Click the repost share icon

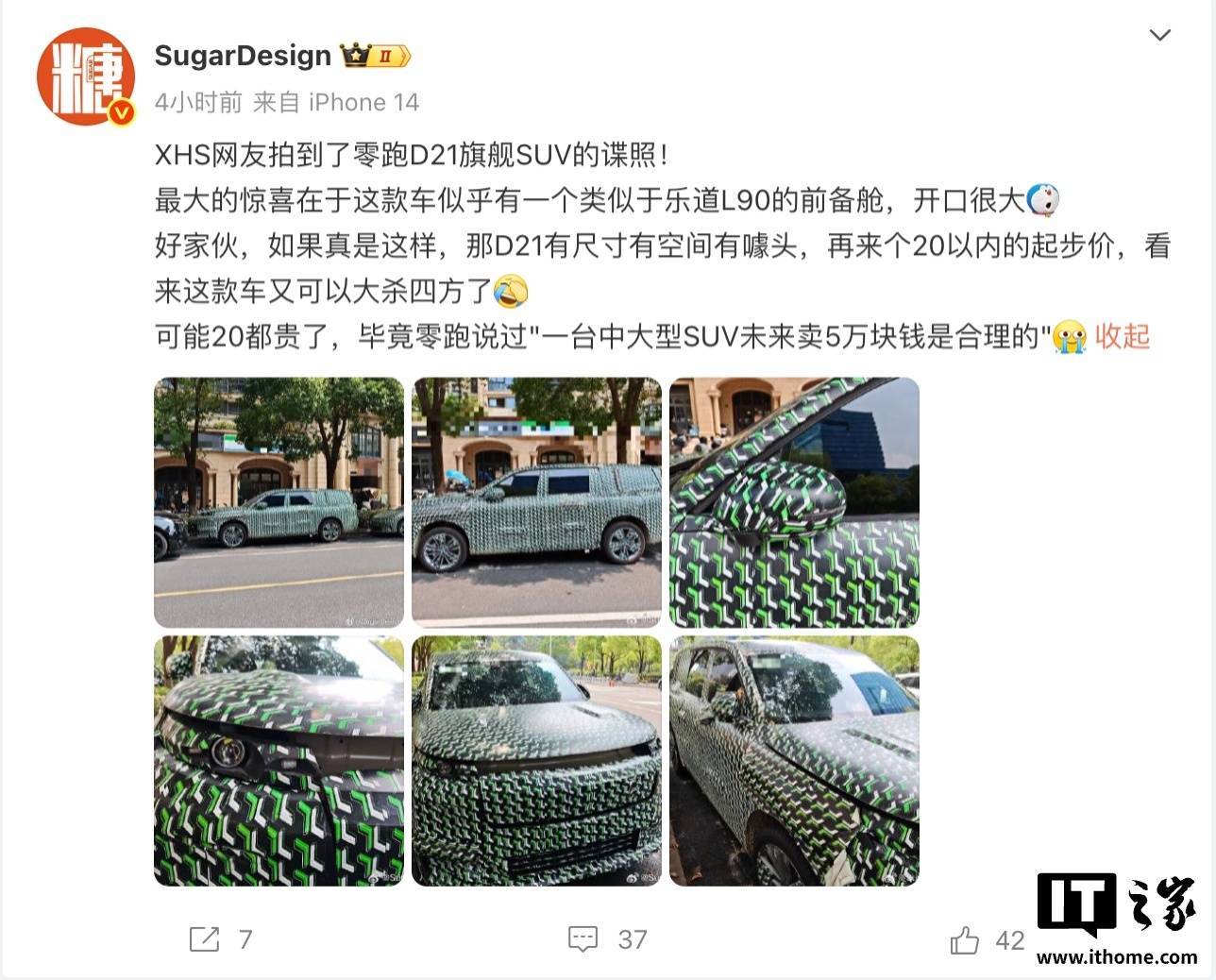204,939
